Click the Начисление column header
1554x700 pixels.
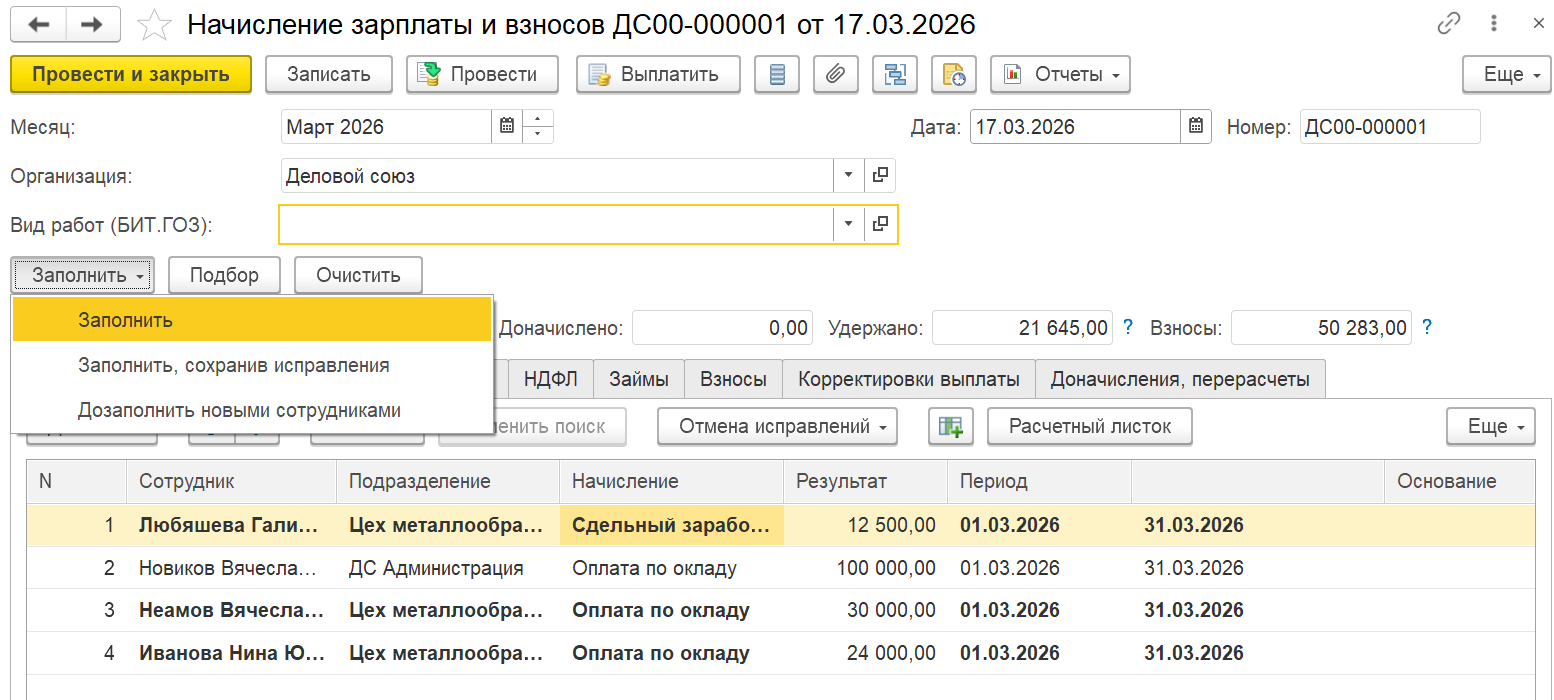pos(671,481)
